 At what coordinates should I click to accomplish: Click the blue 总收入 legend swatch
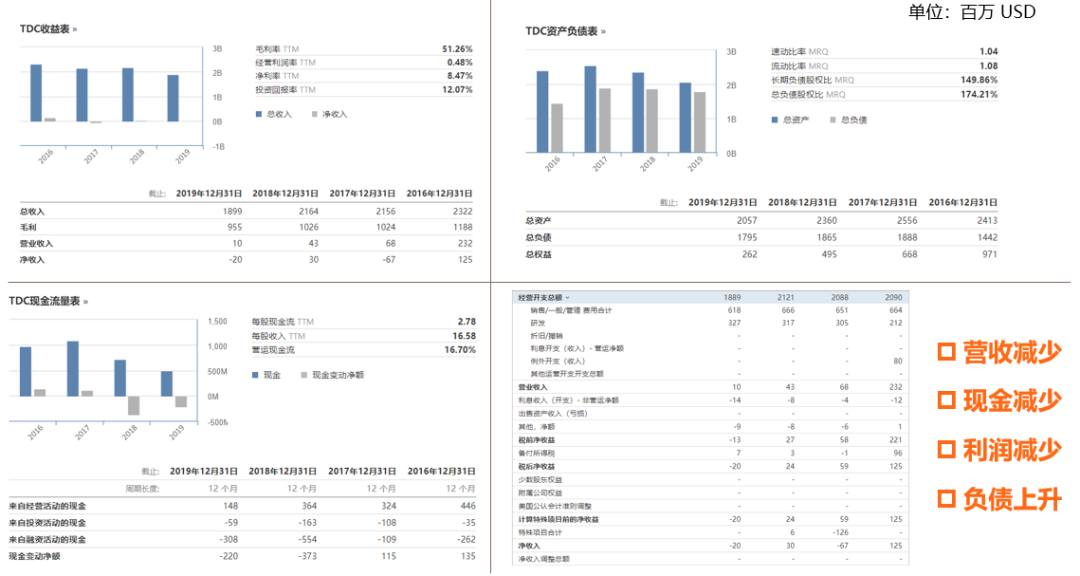coord(259,114)
